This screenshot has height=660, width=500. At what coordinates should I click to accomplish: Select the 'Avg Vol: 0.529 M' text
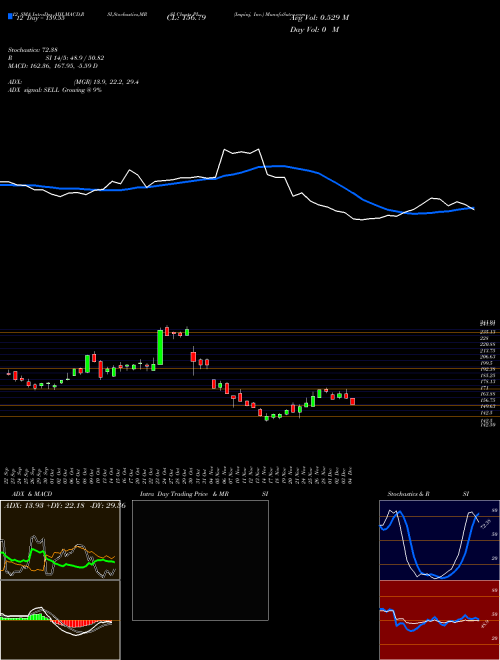click(319, 18)
